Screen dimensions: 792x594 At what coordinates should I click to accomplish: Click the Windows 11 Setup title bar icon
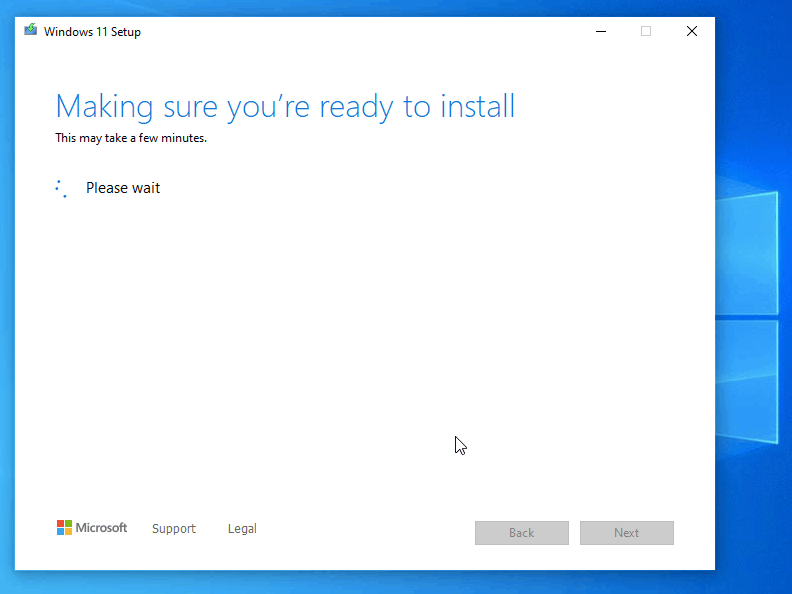31,30
